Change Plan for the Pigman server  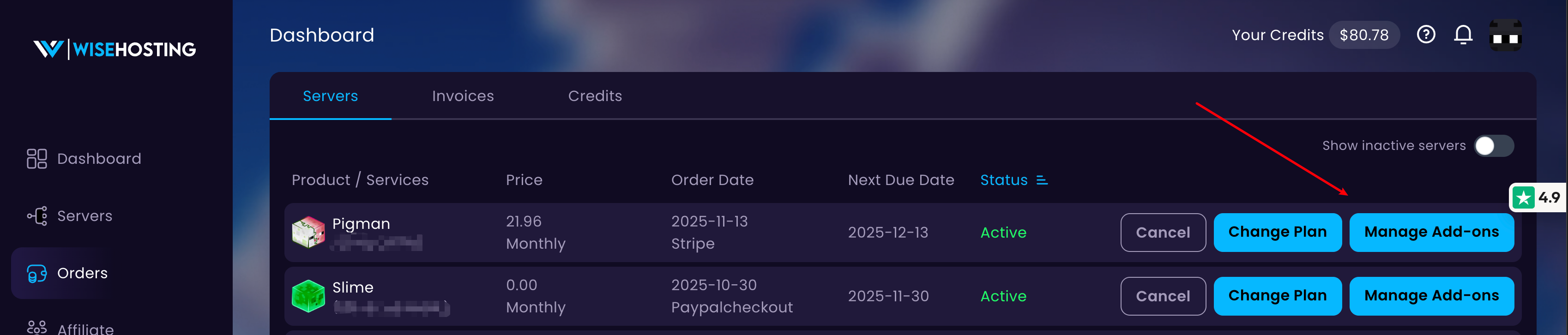pyautogui.click(x=1277, y=232)
